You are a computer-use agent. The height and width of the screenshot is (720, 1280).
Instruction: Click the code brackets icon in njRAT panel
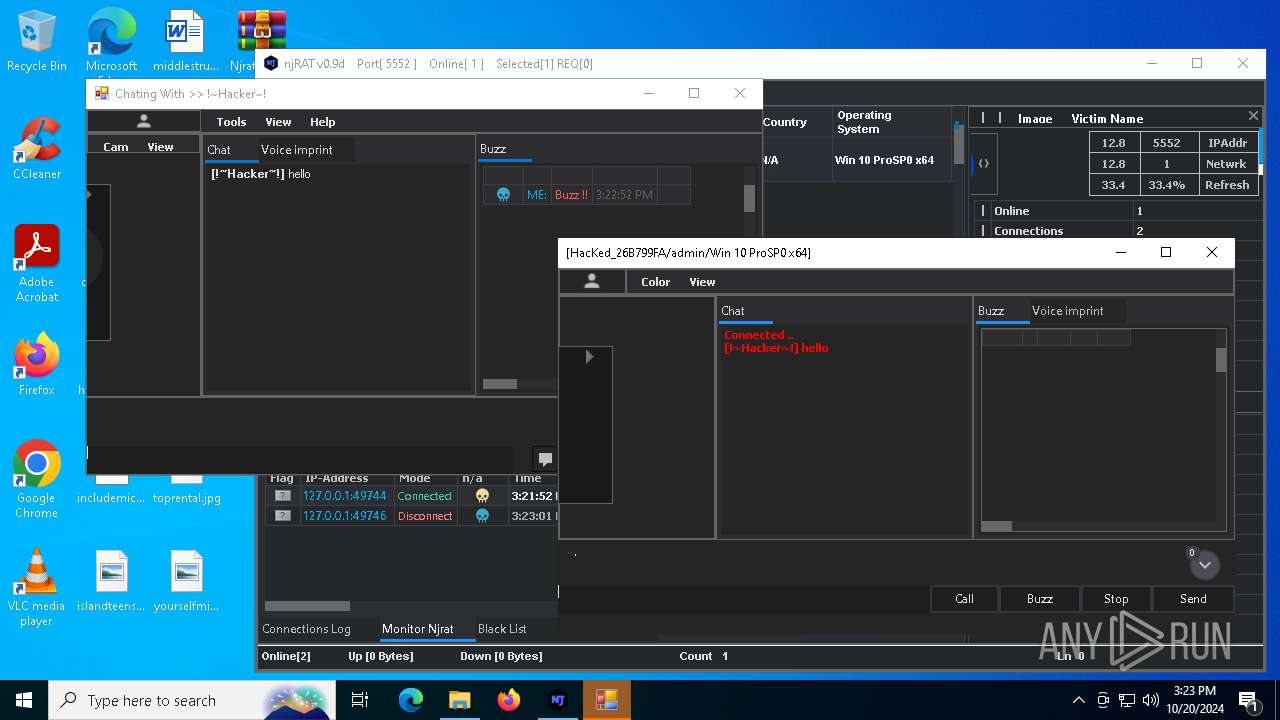coord(983,163)
